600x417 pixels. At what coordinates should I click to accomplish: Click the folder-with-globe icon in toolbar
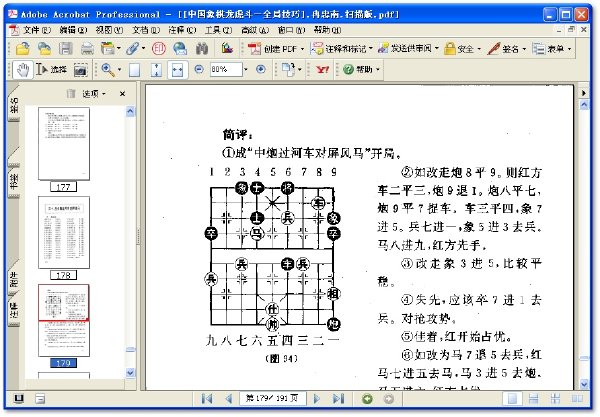44,49
